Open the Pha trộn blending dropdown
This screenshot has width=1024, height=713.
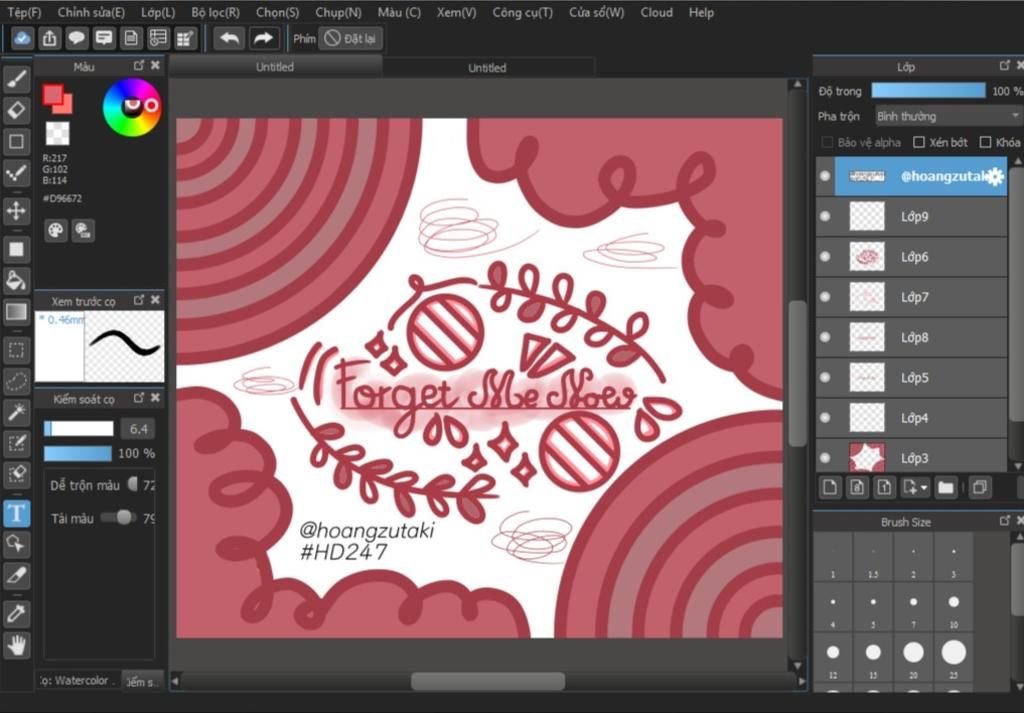tap(948, 116)
